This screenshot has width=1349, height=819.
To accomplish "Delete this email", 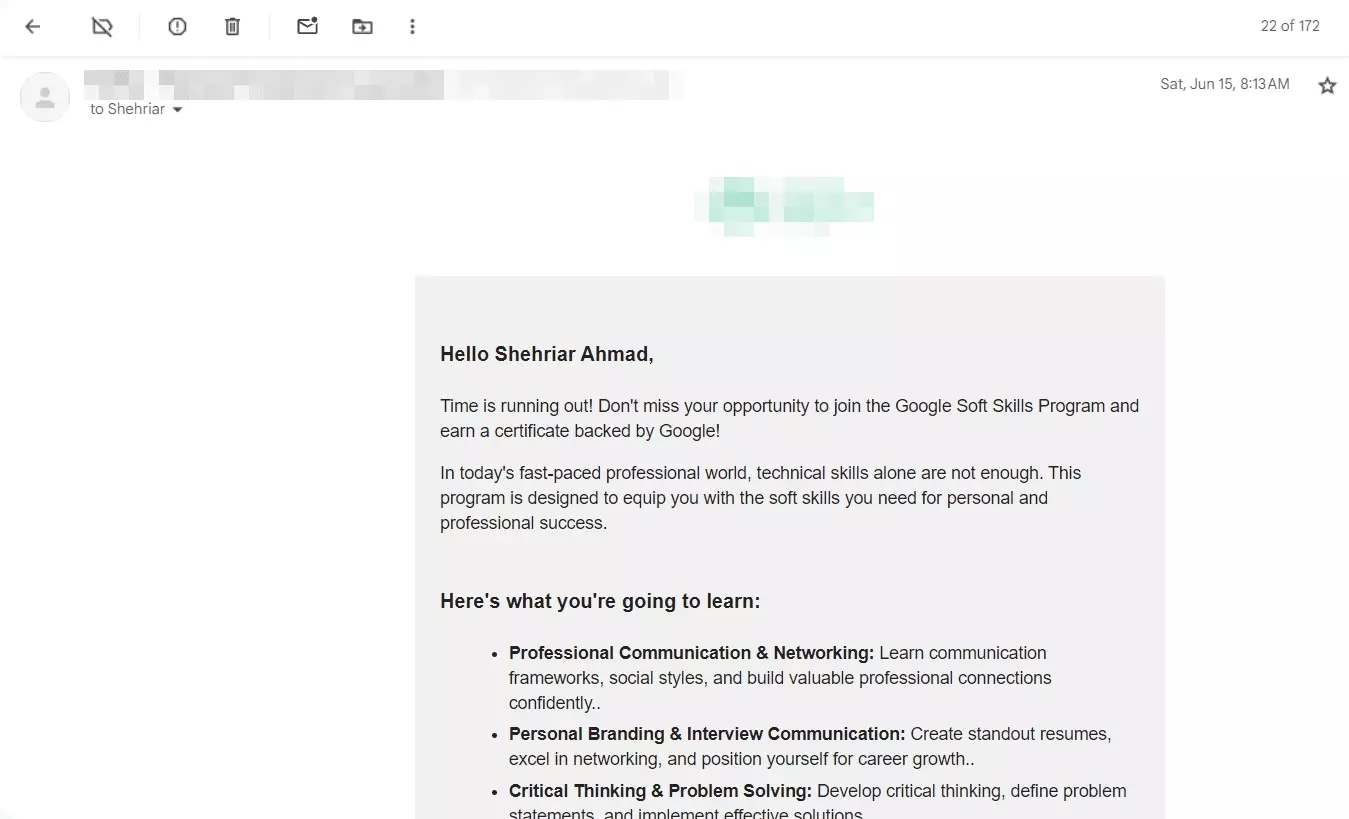I will pyautogui.click(x=232, y=26).
